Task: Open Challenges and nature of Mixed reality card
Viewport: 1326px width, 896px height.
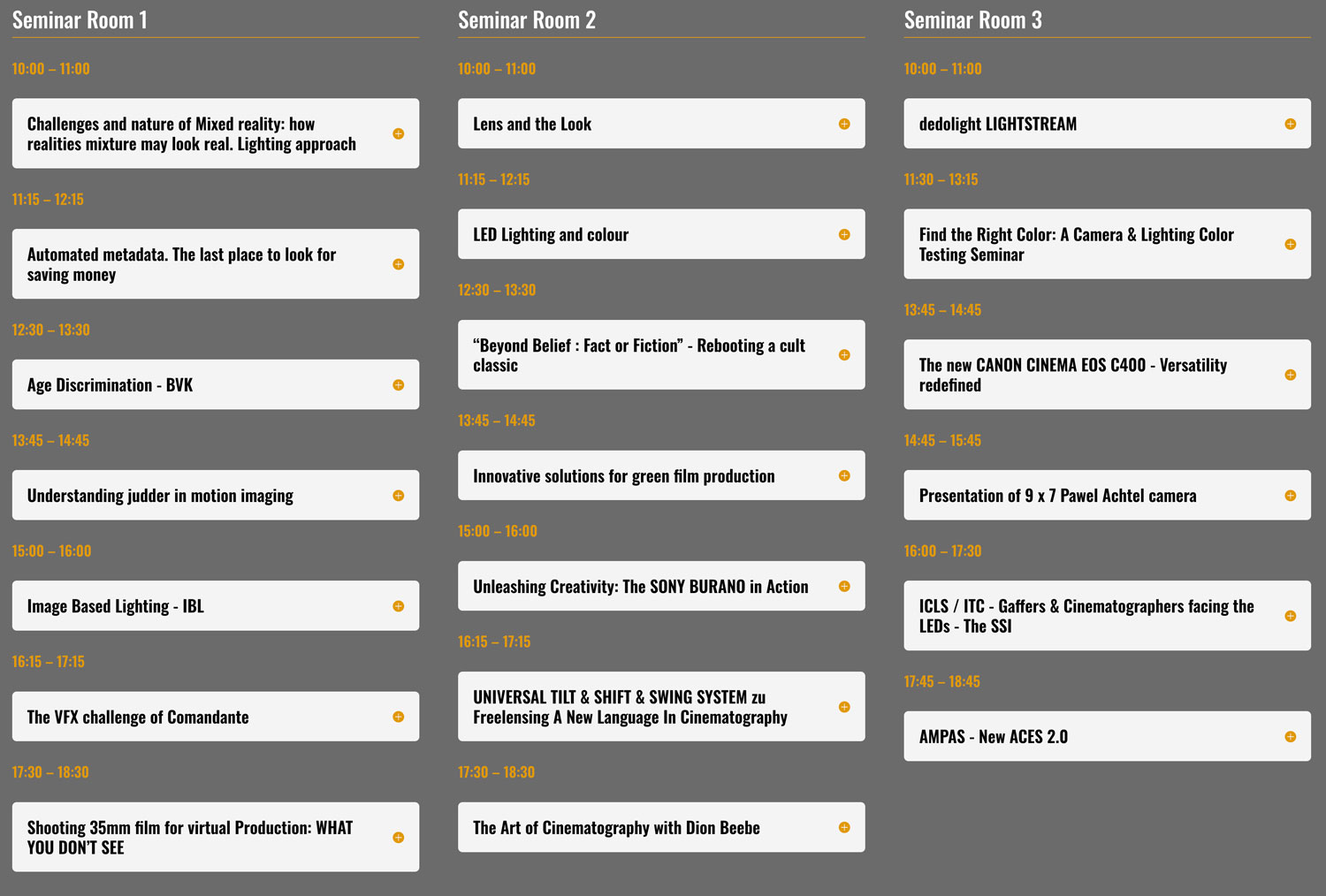Action: (216, 133)
